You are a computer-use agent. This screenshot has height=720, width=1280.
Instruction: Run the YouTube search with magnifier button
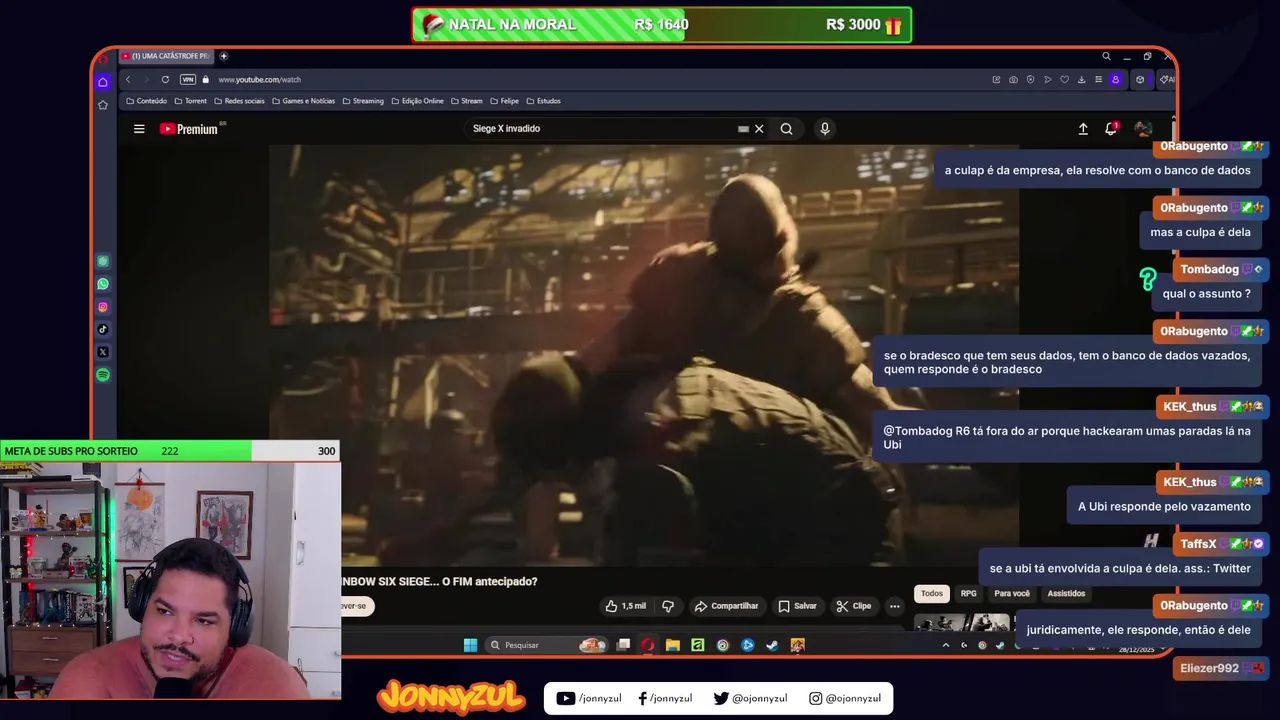pyautogui.click(x=786, y=129)
